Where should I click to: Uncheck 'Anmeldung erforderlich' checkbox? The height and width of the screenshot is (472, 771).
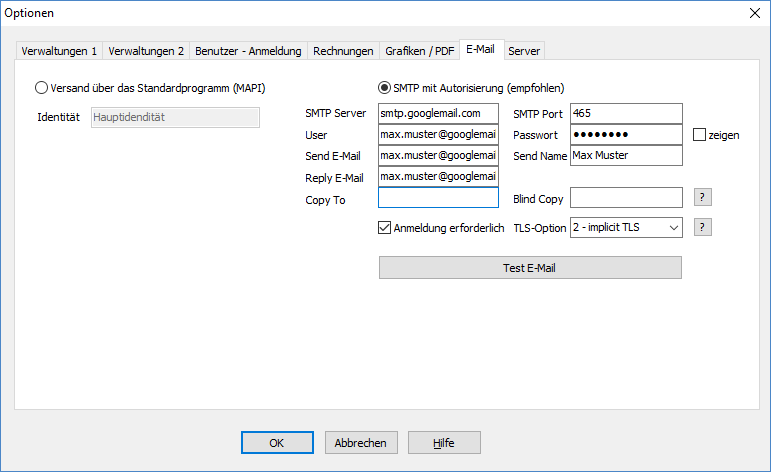pyautogui.click(x=385, y=228)
